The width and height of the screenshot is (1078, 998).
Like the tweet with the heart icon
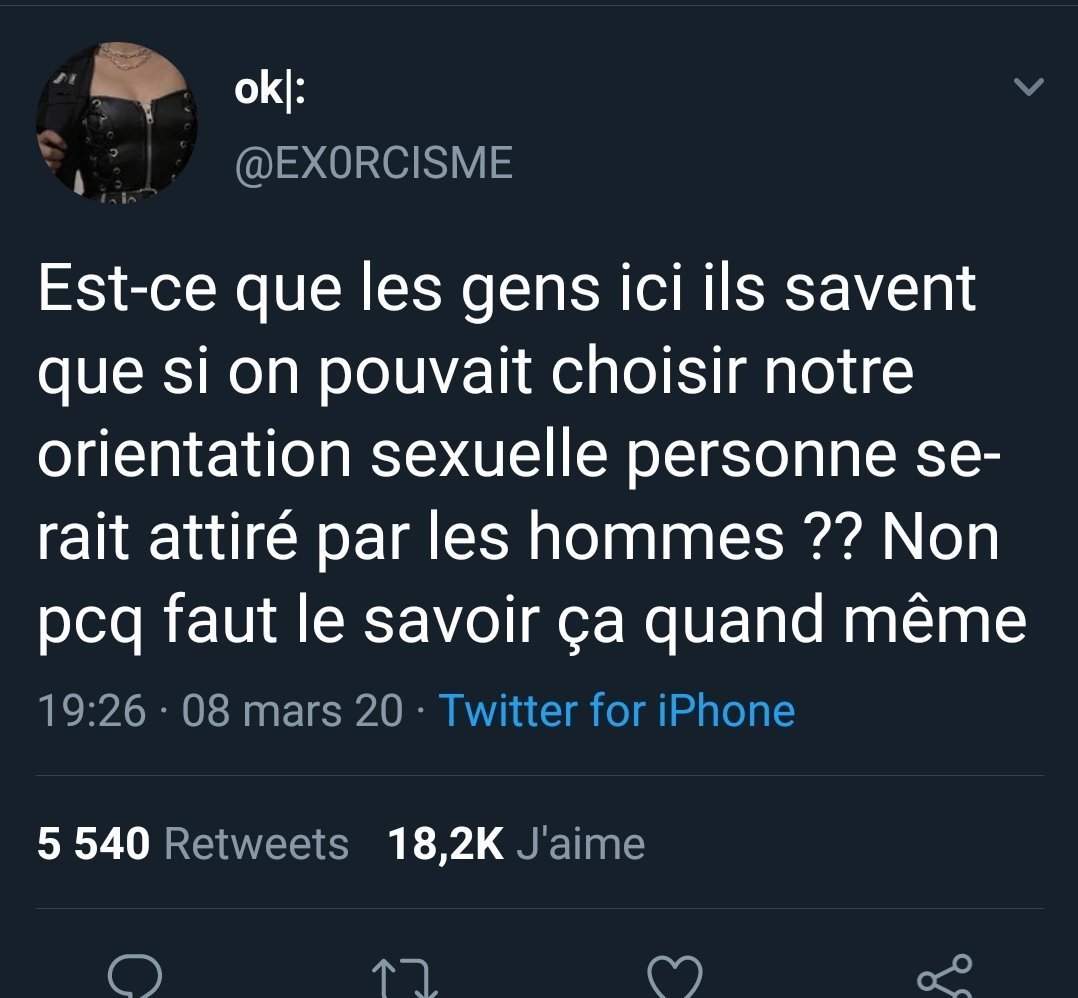pyautogui.click(x=675, y=977)
